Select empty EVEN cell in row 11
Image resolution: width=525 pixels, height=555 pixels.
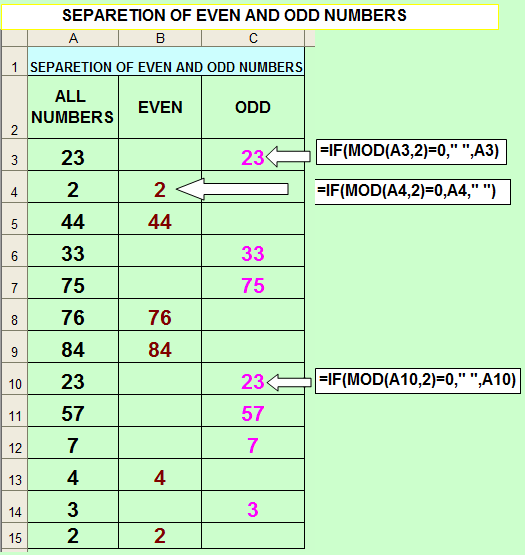[160, 411]
